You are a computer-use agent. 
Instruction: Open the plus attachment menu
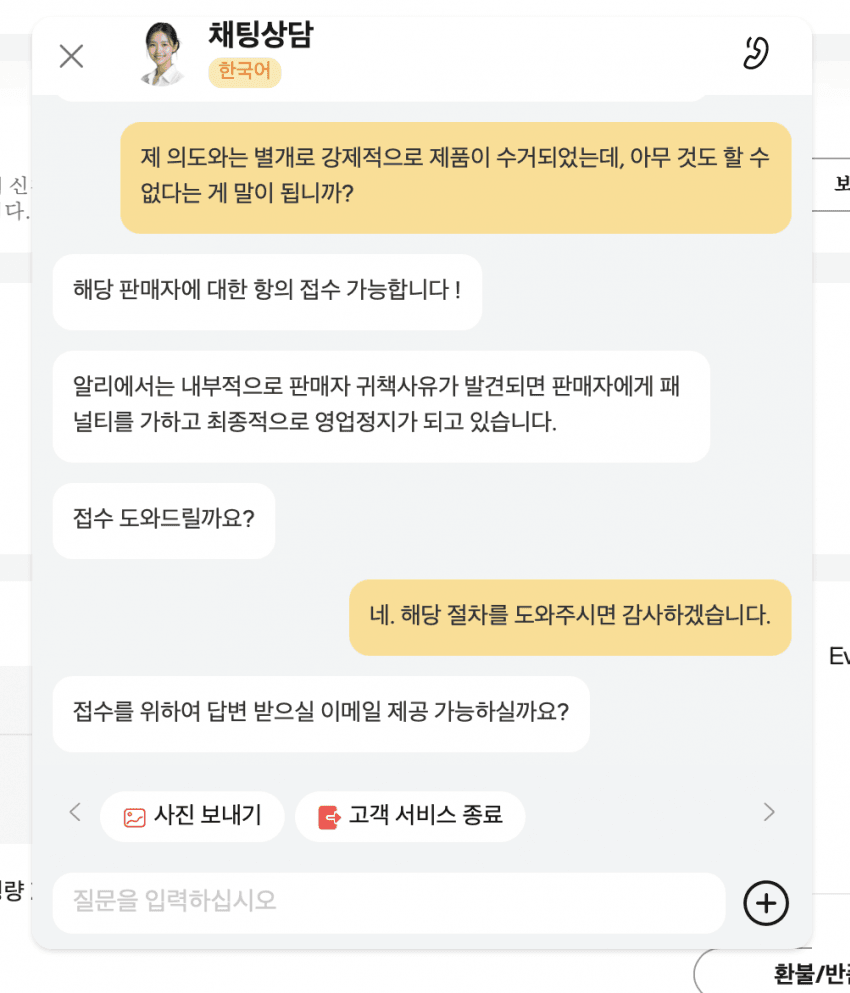[x=766, y=903]
